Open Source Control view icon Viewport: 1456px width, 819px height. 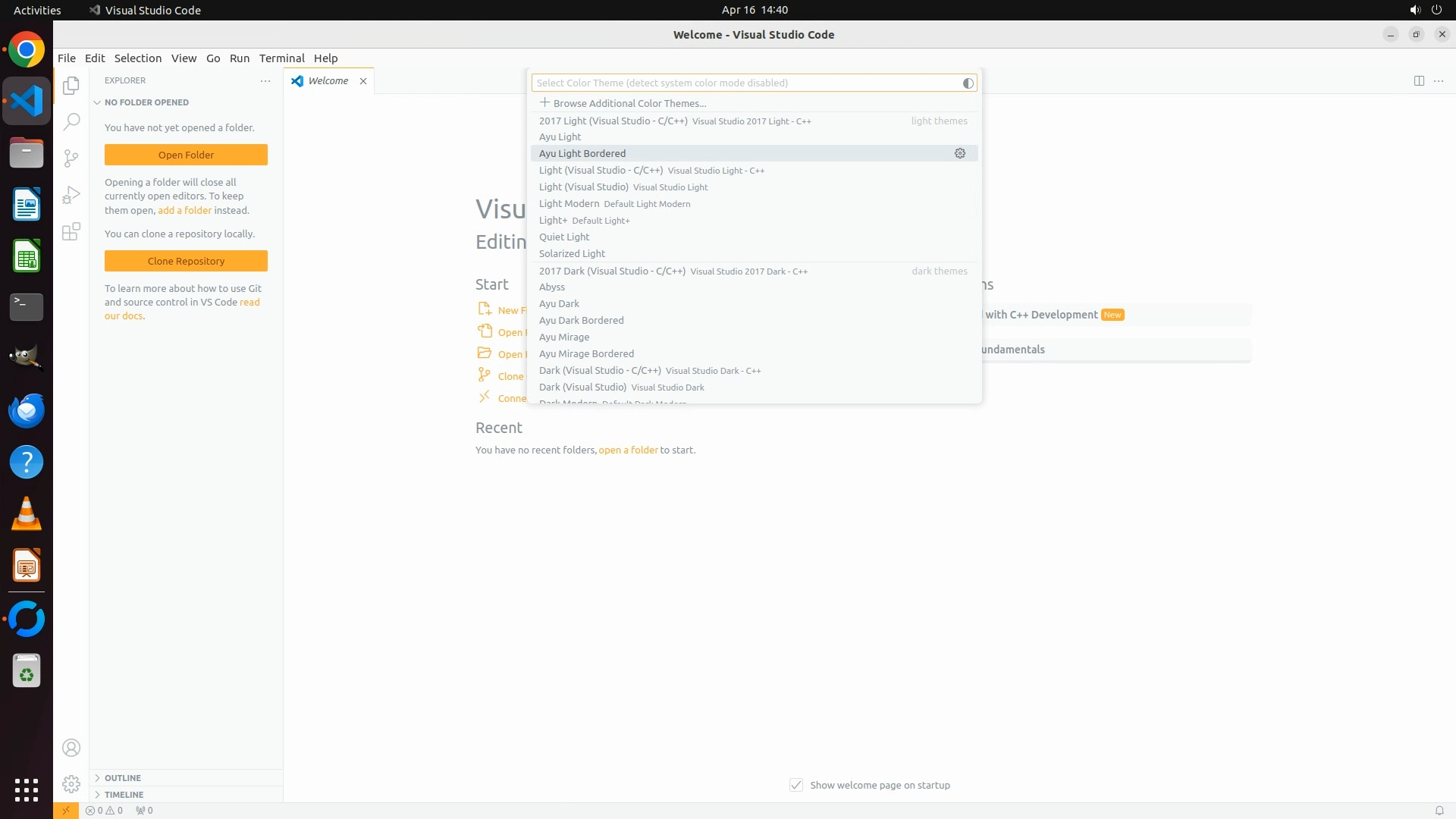point(71,158)
